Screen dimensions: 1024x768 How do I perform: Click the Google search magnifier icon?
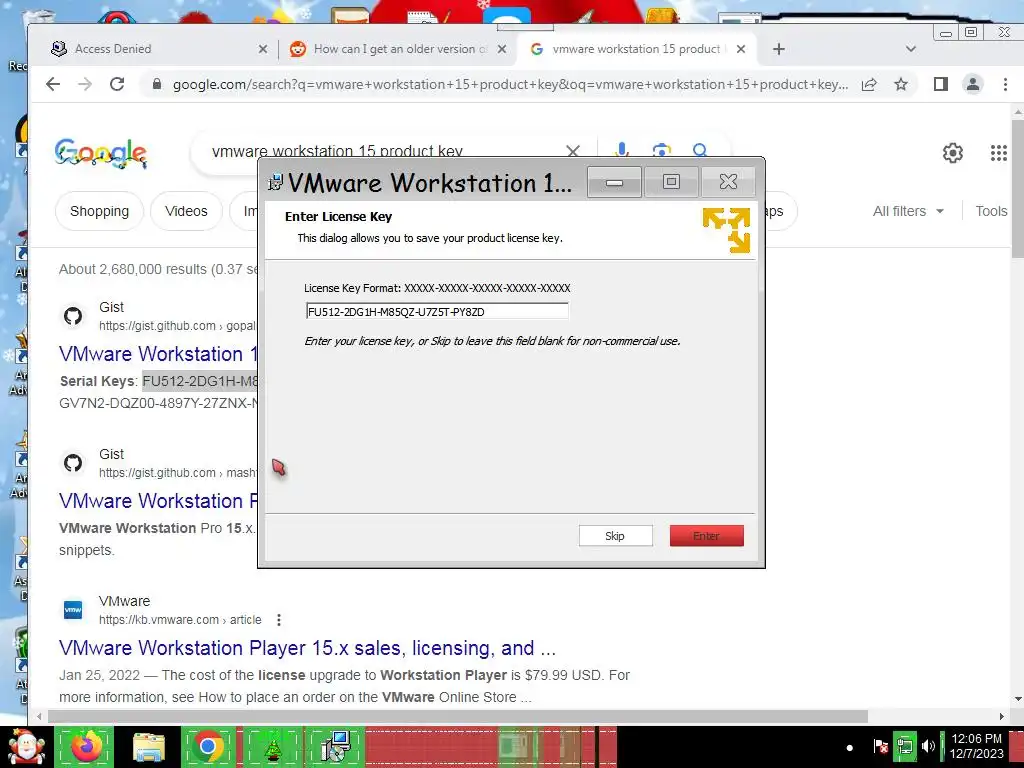(699, 150)
